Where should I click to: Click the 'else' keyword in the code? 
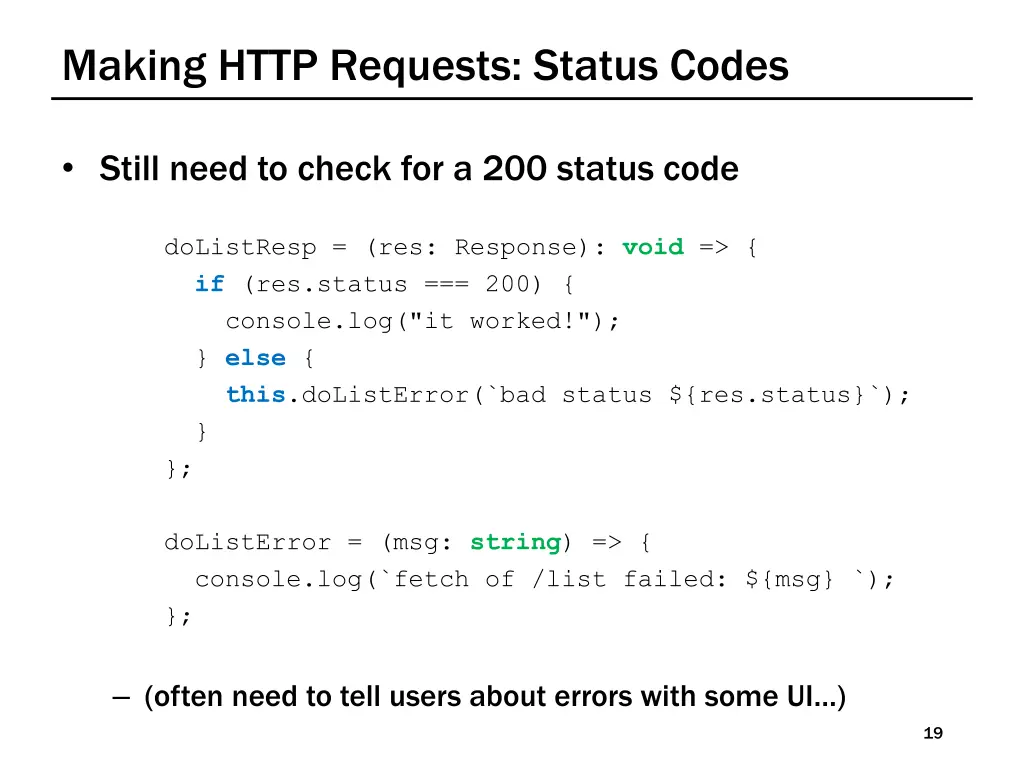pyautogui.click(x=255, y=358)
